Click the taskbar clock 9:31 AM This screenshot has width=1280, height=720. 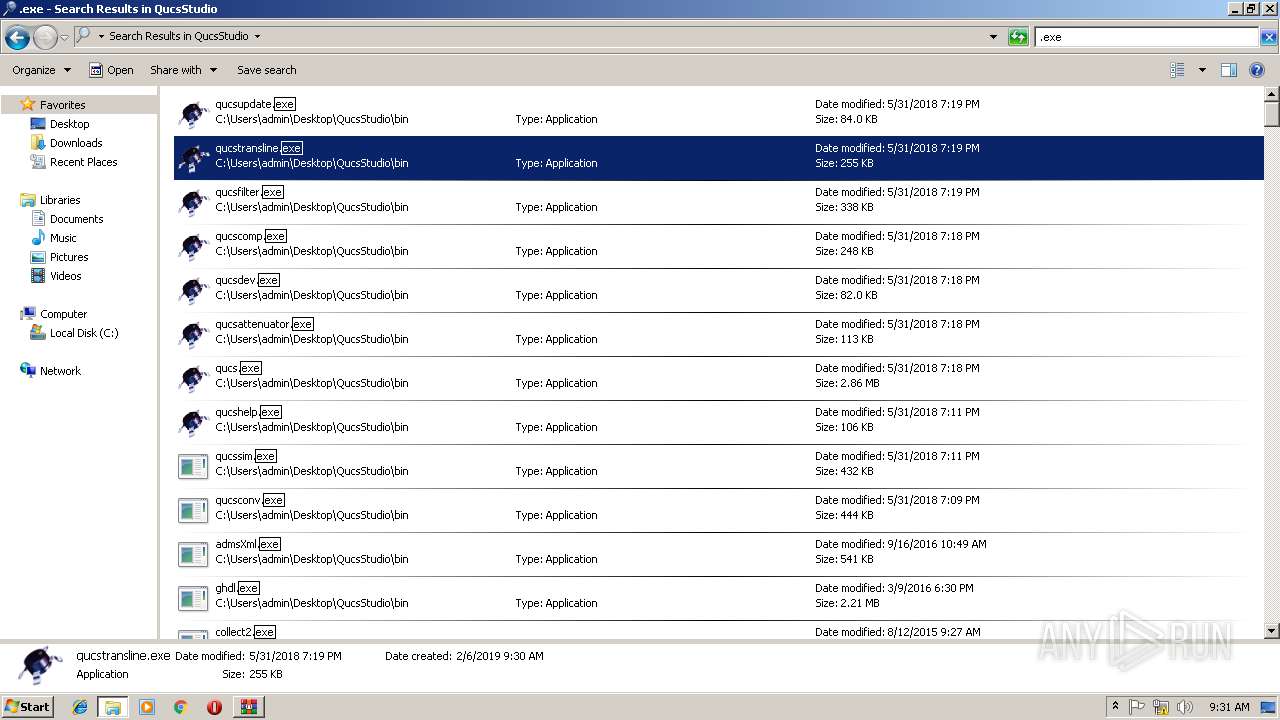(x=1229, y=706)
